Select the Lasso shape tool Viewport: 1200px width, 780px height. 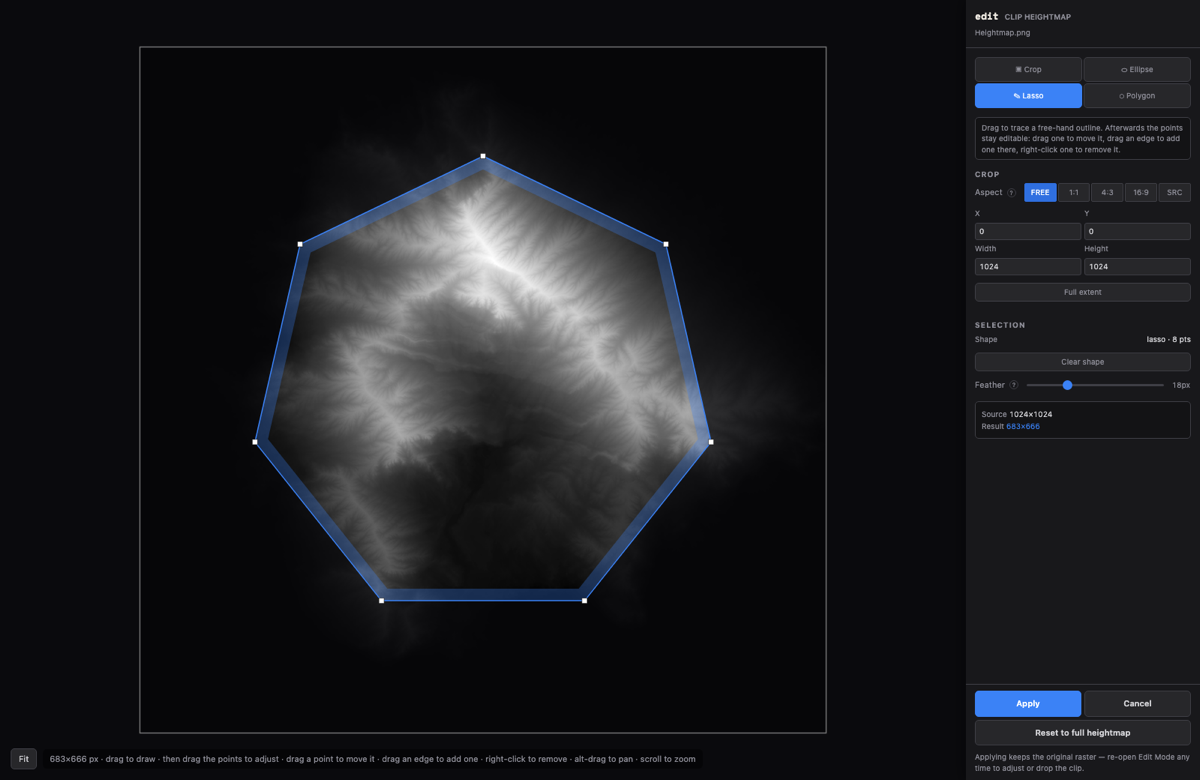coord(1028,96)
